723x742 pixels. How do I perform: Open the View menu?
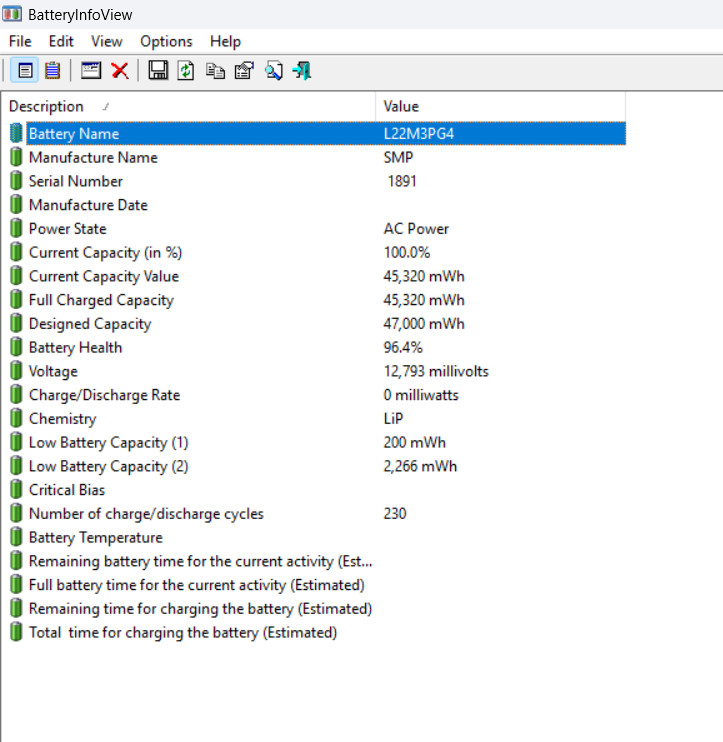click(106, 42)
